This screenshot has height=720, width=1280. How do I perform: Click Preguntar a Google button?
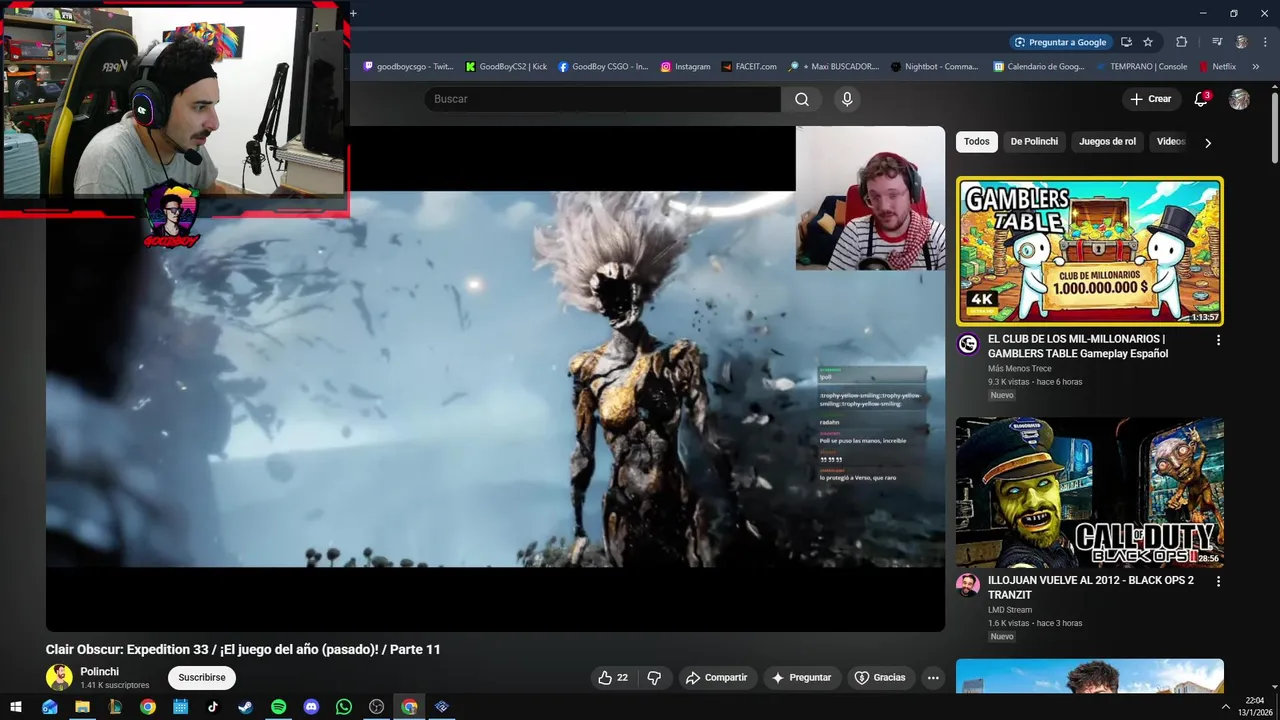(x=1060, y=42)
